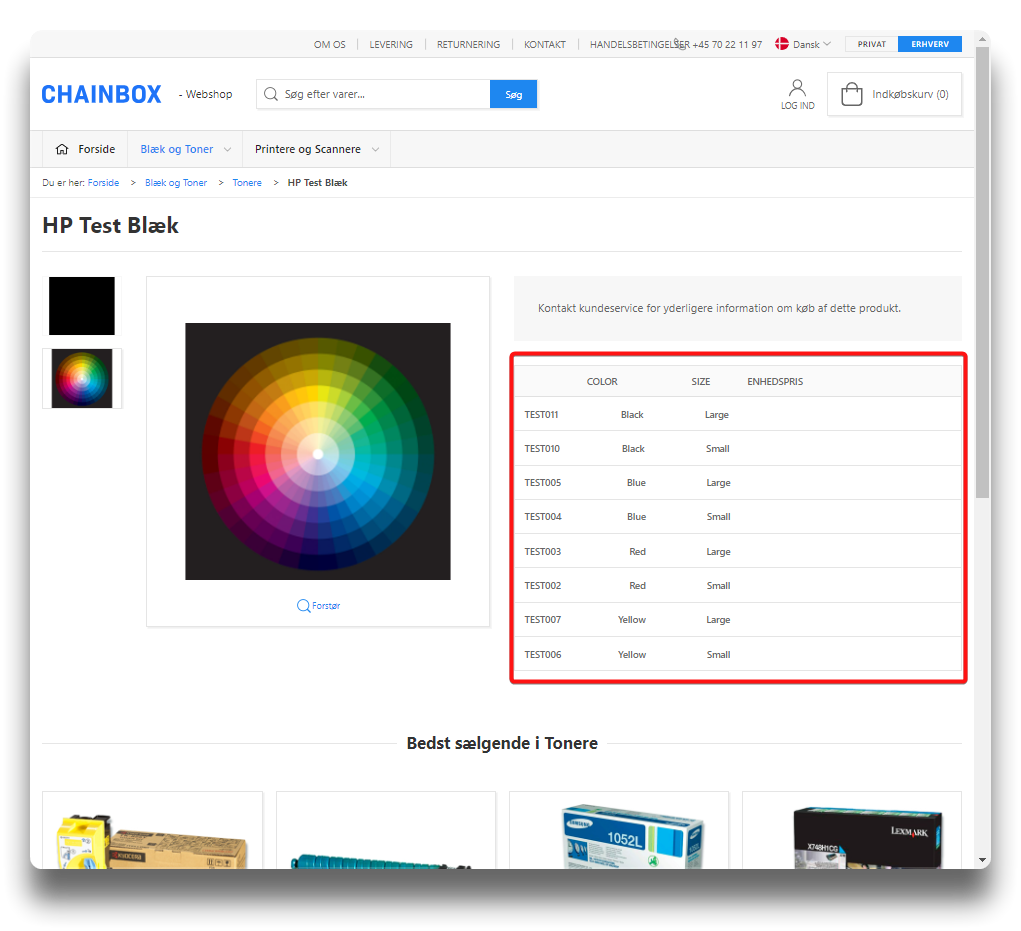The width and height of the screenshot is (1021, 931).
Task: Click the user Log Ind icon
Action: pos(797,88)
